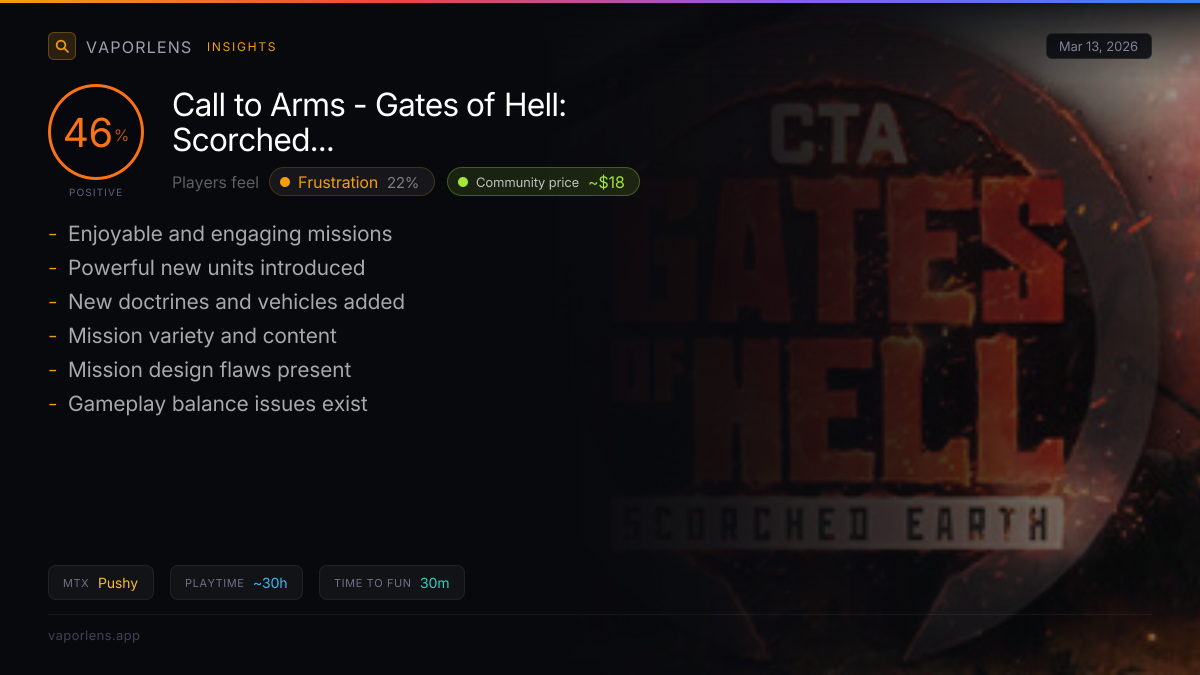Screen dimensions: 1200x675
Task: Select 'Gameplay balance issues exist' bullet
Action: tap(217, 404)
